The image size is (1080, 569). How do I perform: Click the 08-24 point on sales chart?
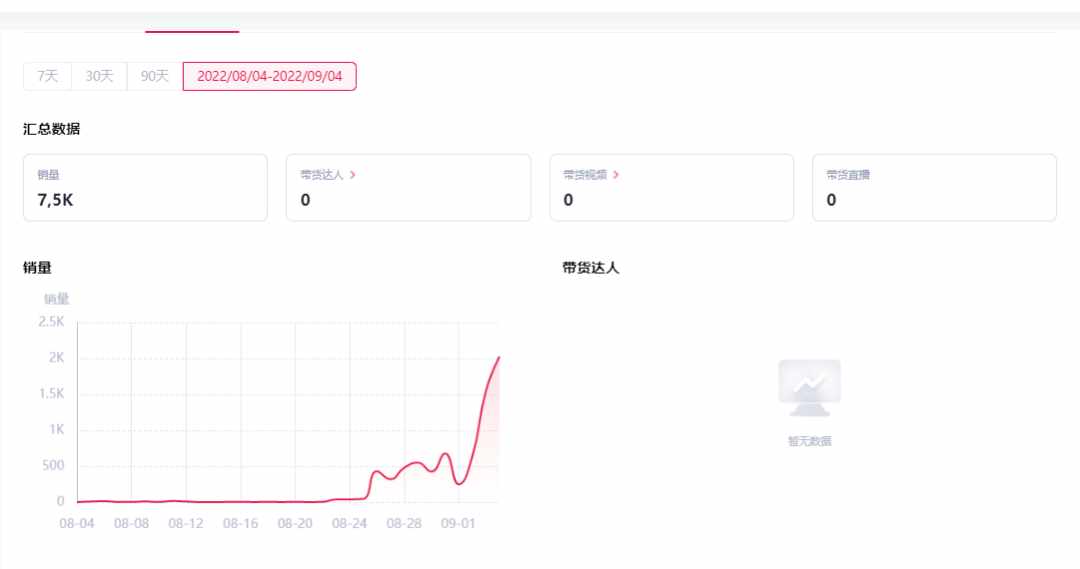coord(350,498)
